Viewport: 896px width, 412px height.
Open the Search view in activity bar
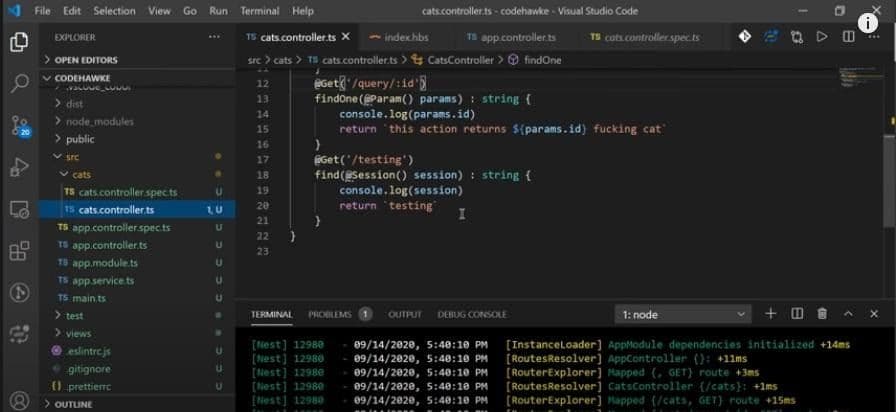[x=19, y=84]
